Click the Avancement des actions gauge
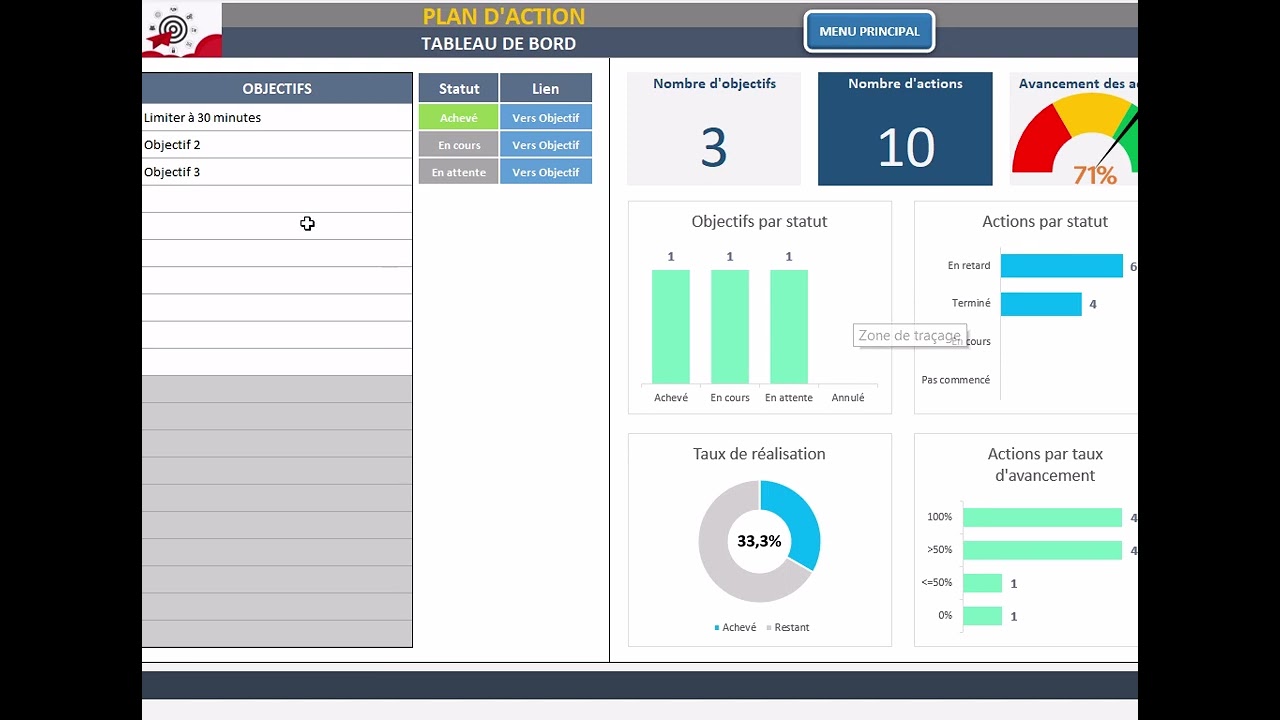This screenshot has width=1280, height=720. click(x=1074, y=129)
